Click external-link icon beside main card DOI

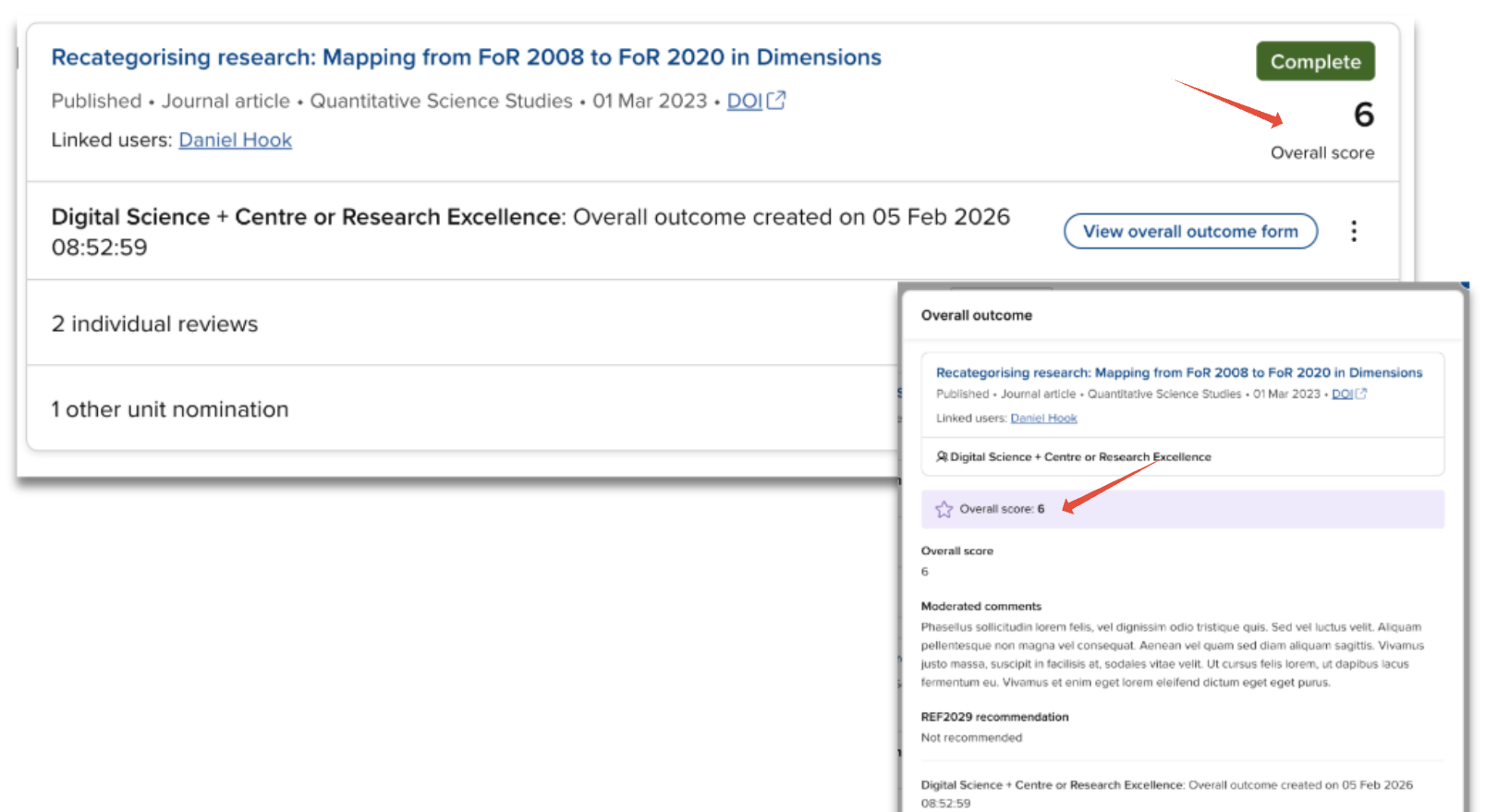click(776, 100)
